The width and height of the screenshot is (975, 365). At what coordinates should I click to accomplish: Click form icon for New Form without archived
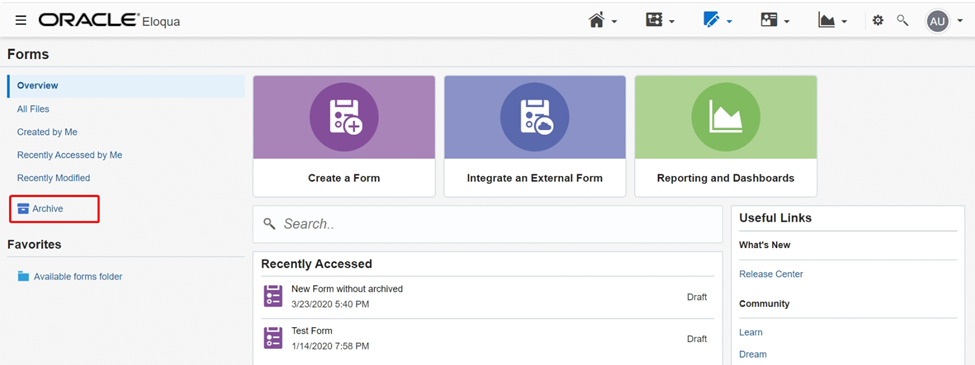coord(273,296)
